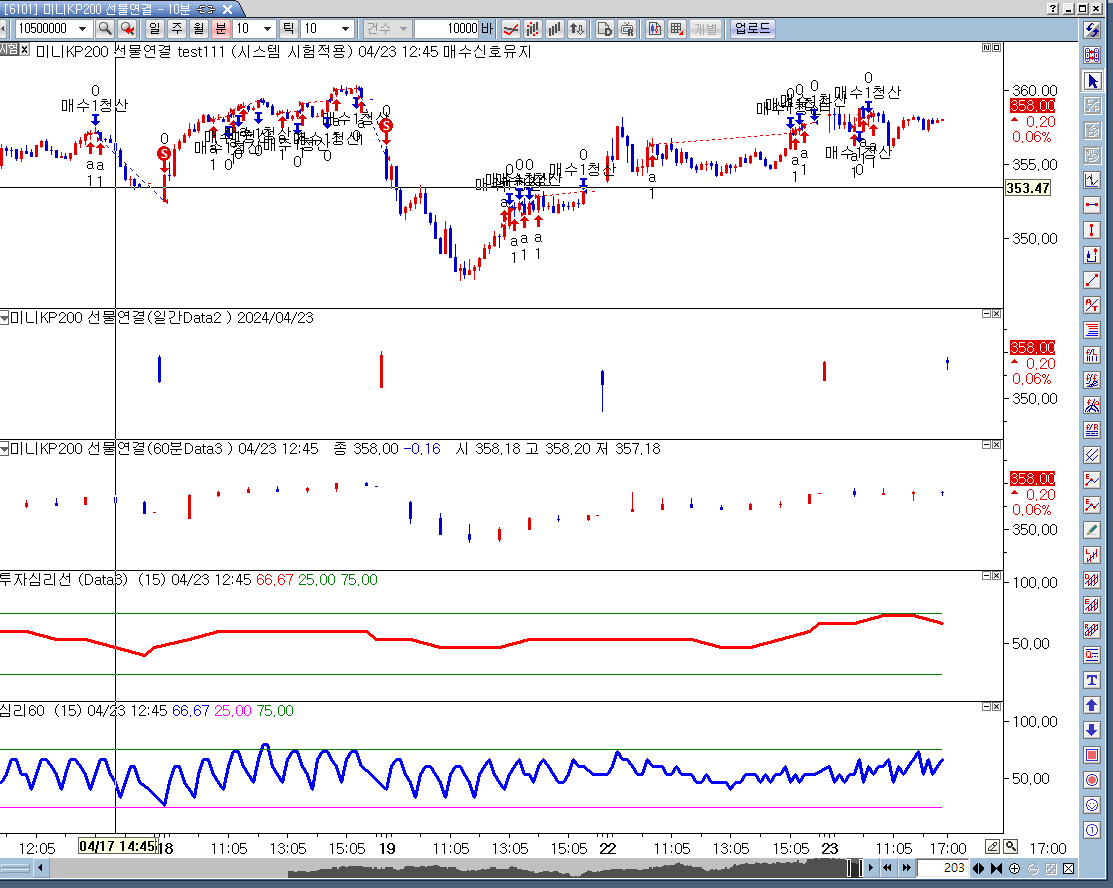Select the arrow pointer tool in right sidebar
Image resolution: width=1113 pixels, height=888 pixels.
click(x=1092, y=80)
